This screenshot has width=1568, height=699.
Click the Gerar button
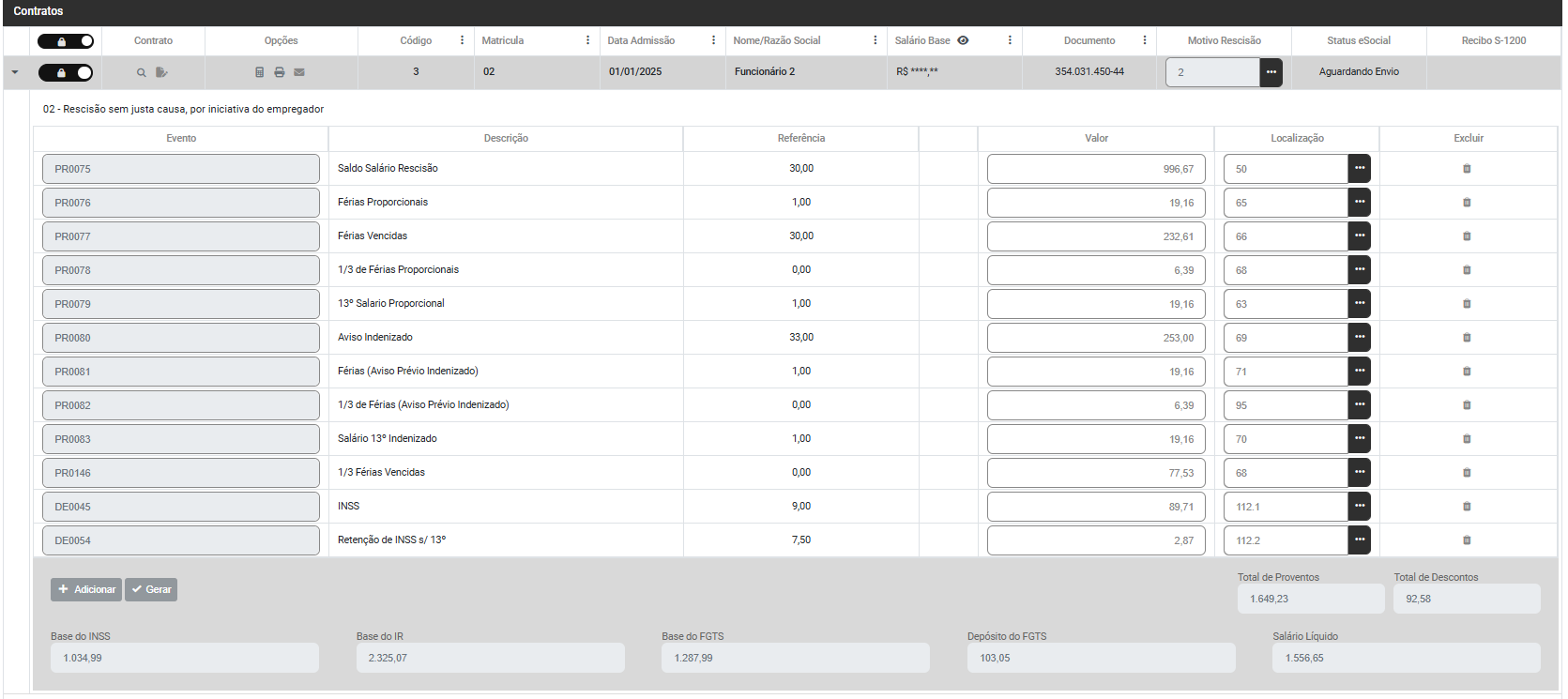click(x=151, y=589)
